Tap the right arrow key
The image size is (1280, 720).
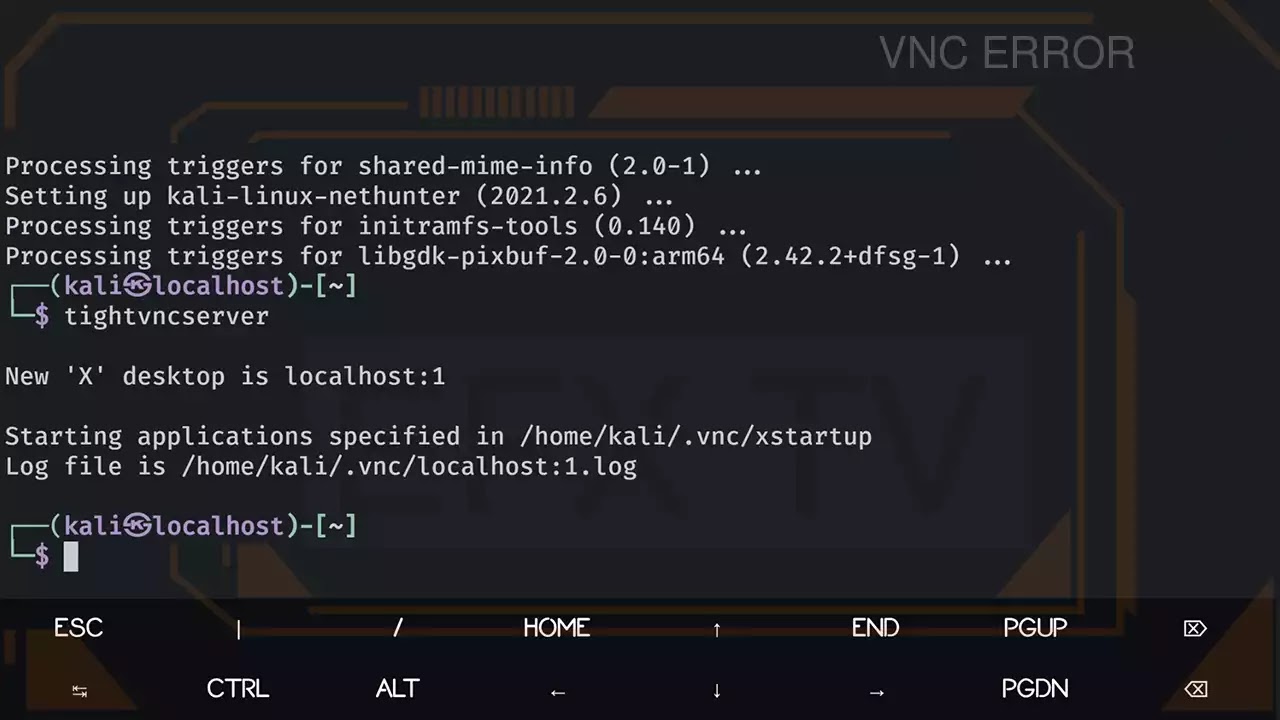click(876, 691)
